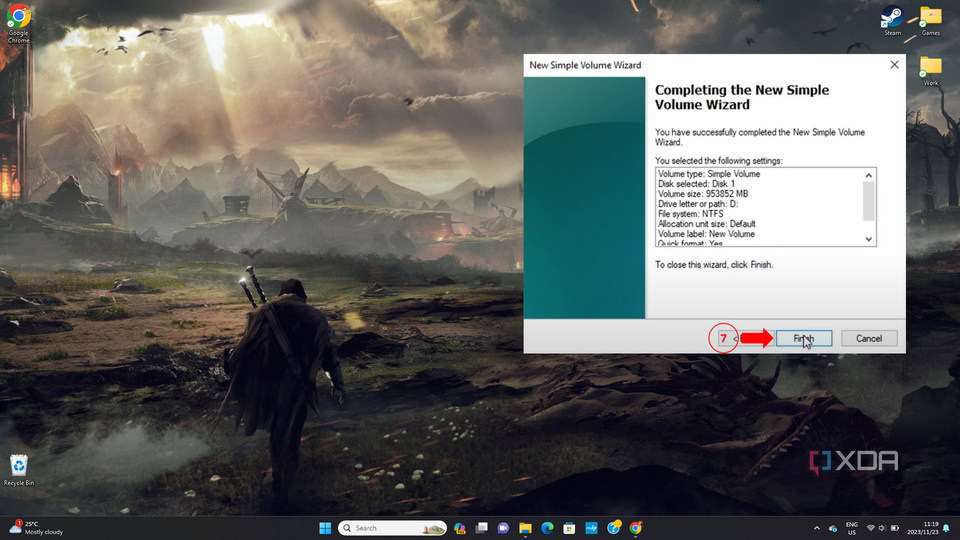Click the Wi-Fi network tray icon
Viewport: 960px width, 540px height.
[871, 528]
